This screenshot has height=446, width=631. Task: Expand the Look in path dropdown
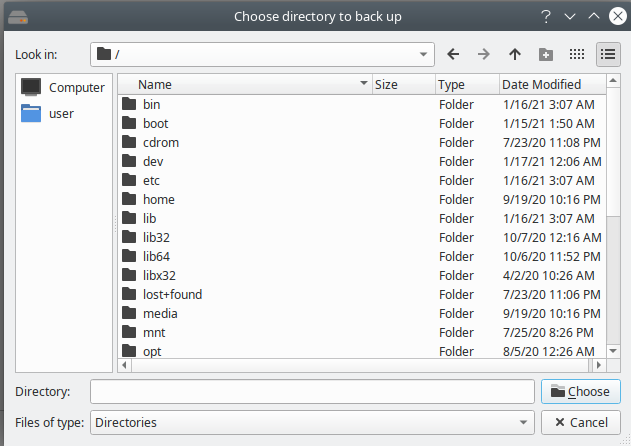point(424,54)
